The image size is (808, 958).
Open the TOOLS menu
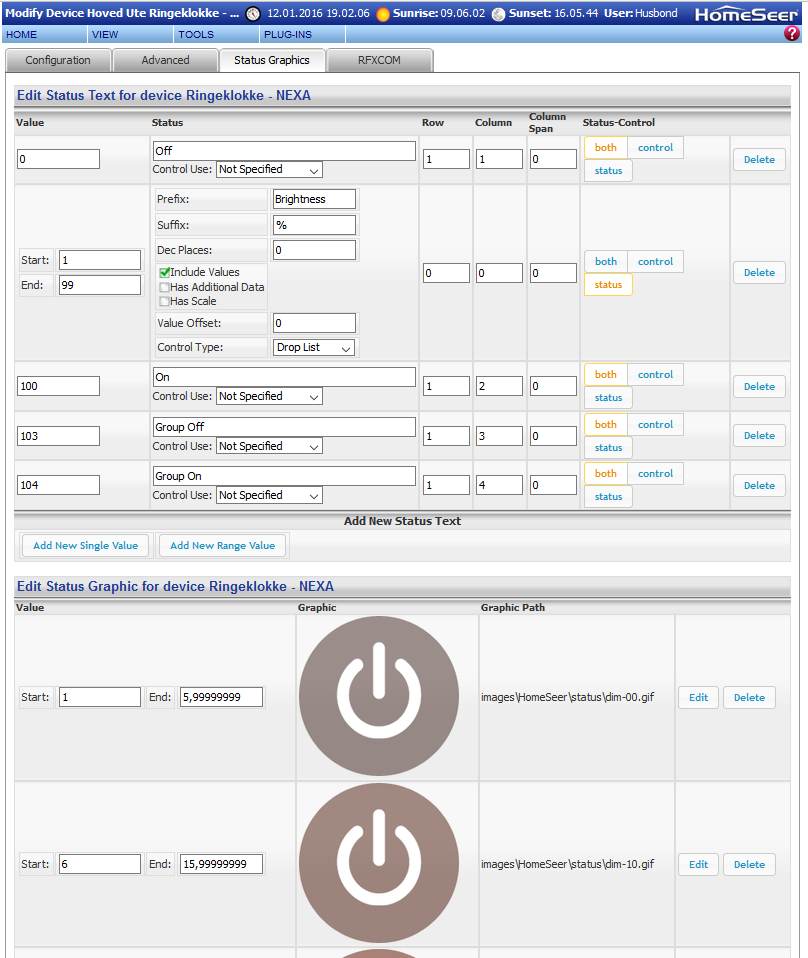[x=217, y=34]
